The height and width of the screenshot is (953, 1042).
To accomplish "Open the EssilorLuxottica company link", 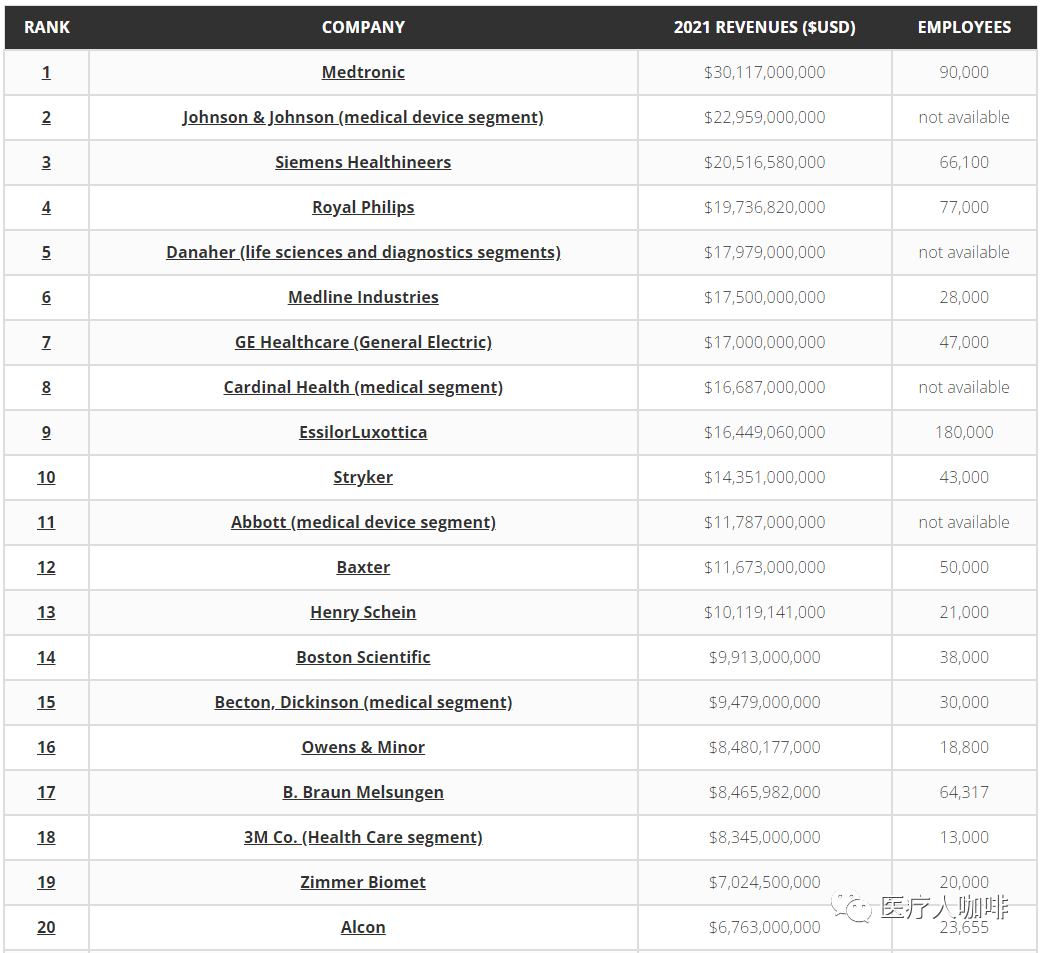I will pos(363,432).
